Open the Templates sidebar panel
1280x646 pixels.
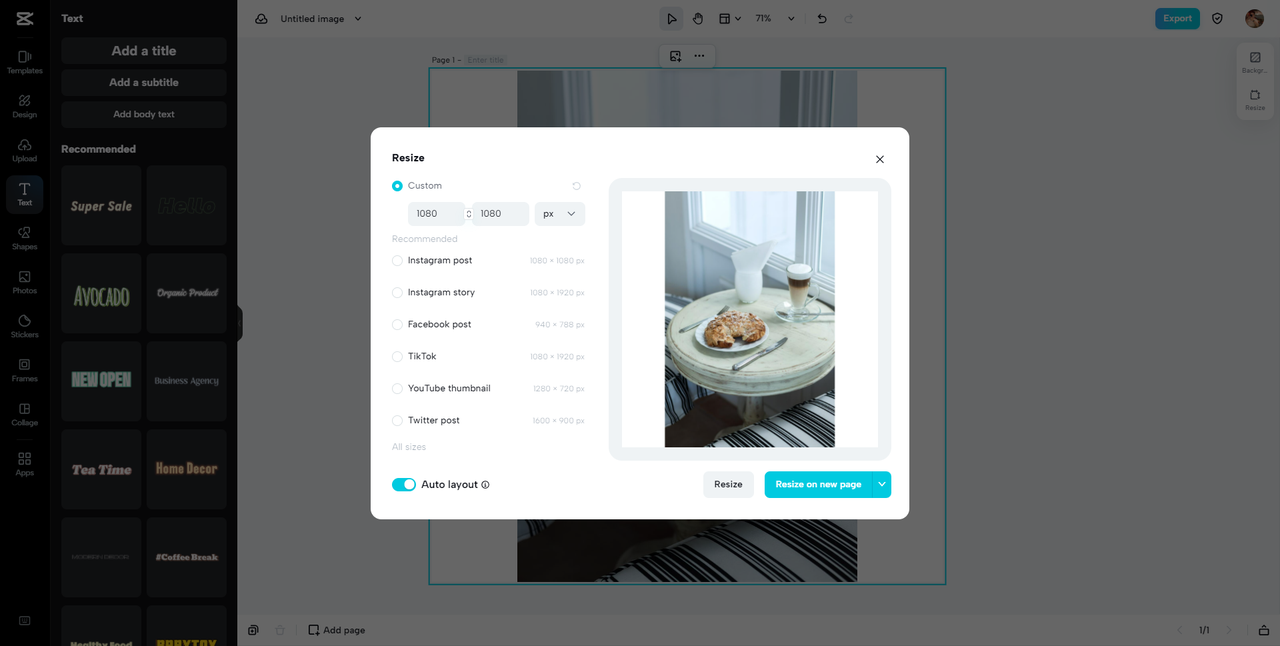(x=24, y=62)
